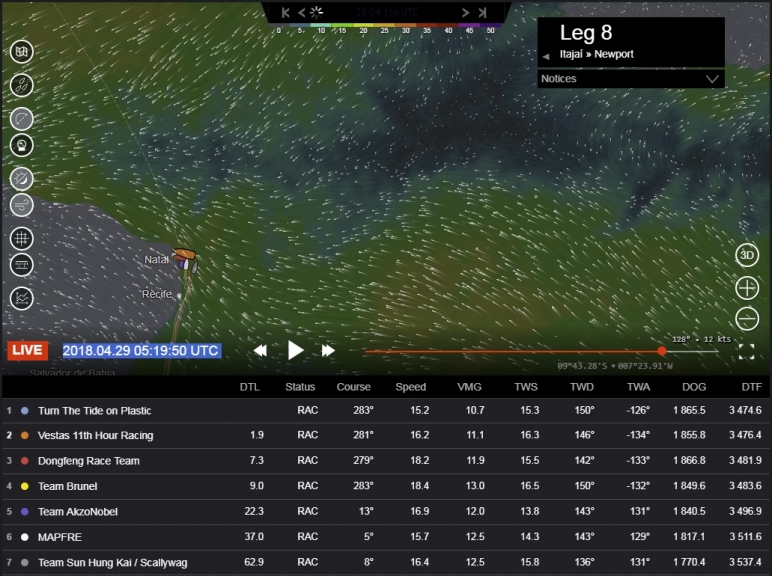Viewport: 772px width, 576px height.
Task: Click the Leg 8 title
Action: (x=586, y=33)
